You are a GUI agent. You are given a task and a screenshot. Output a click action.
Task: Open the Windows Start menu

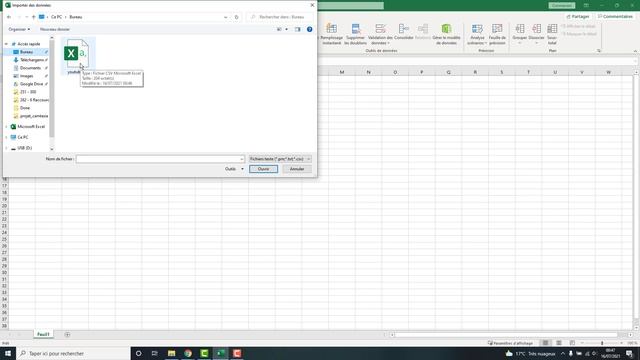[x=8, y=353]
